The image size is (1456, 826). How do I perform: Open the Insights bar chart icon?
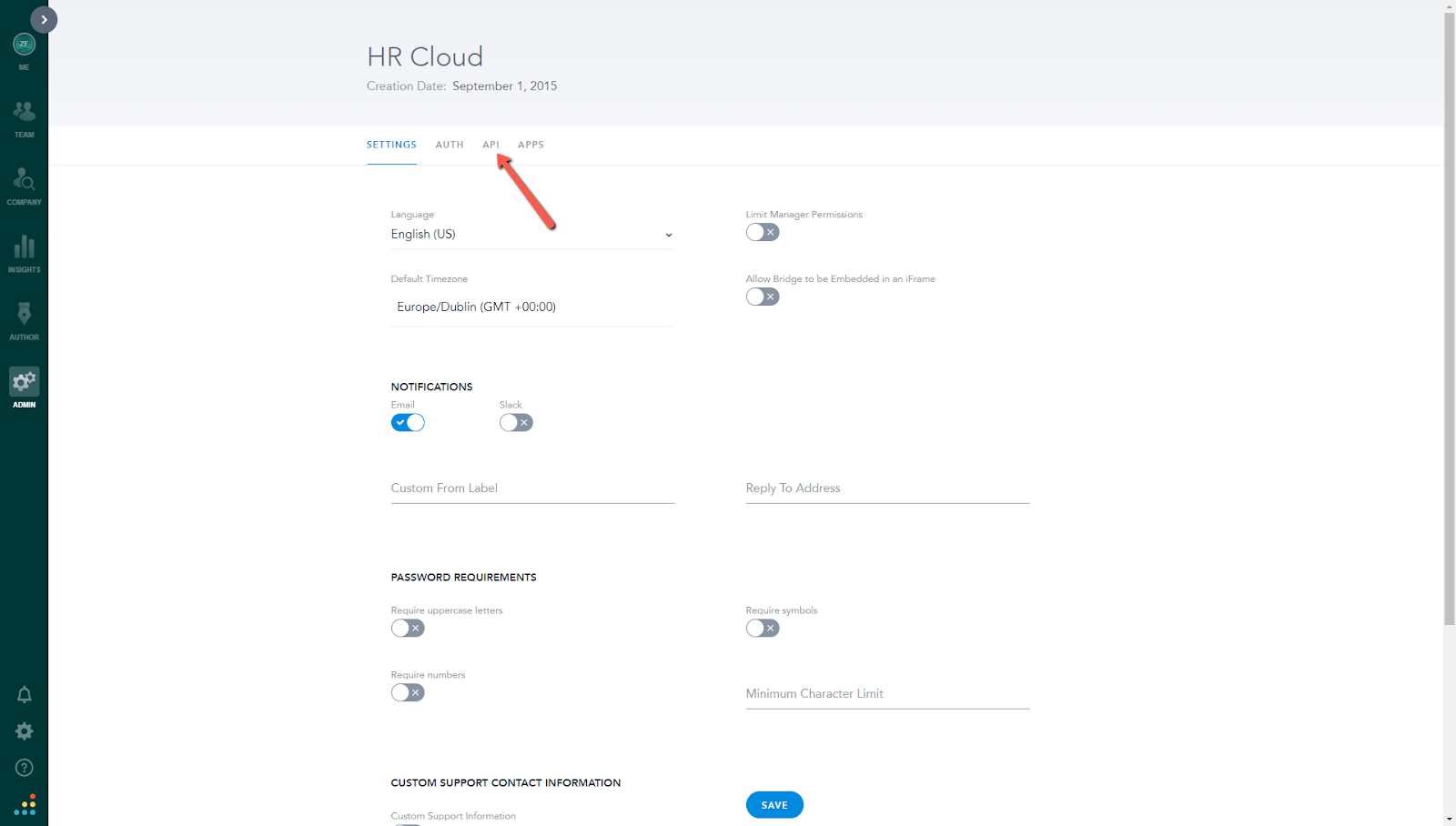[x=24, y=247]
